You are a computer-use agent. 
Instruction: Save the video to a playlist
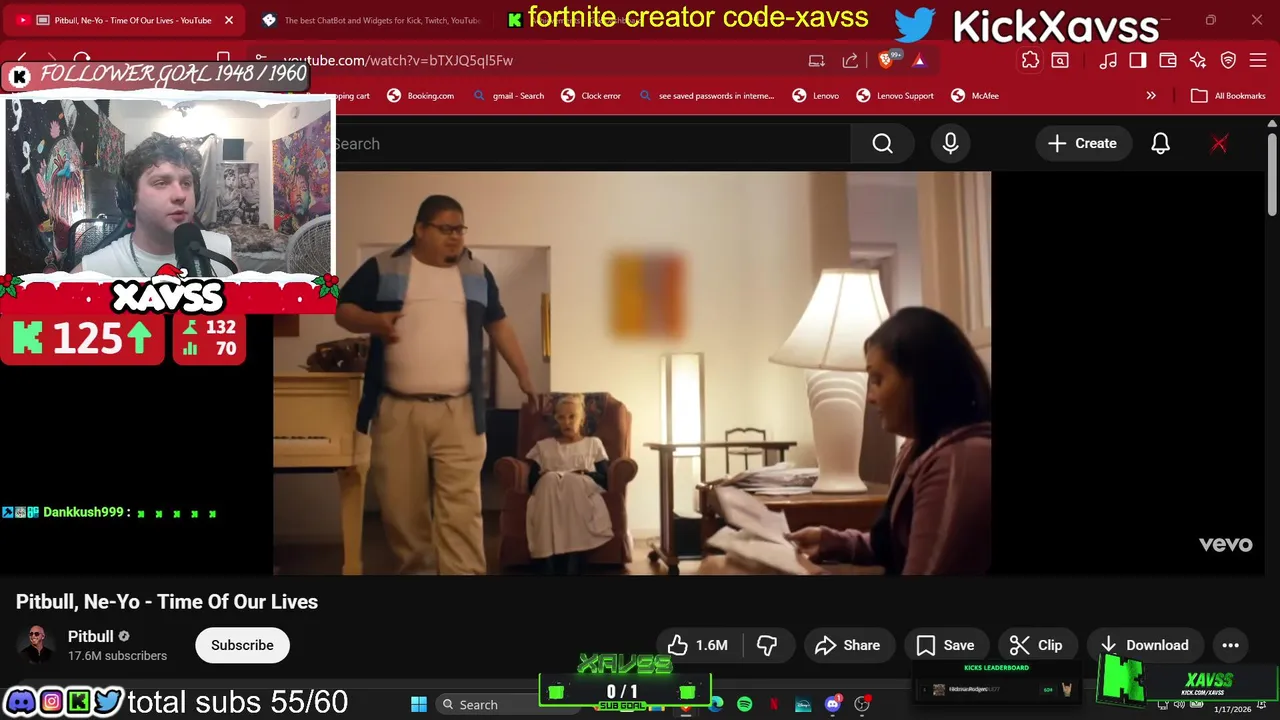pos(946,645)
